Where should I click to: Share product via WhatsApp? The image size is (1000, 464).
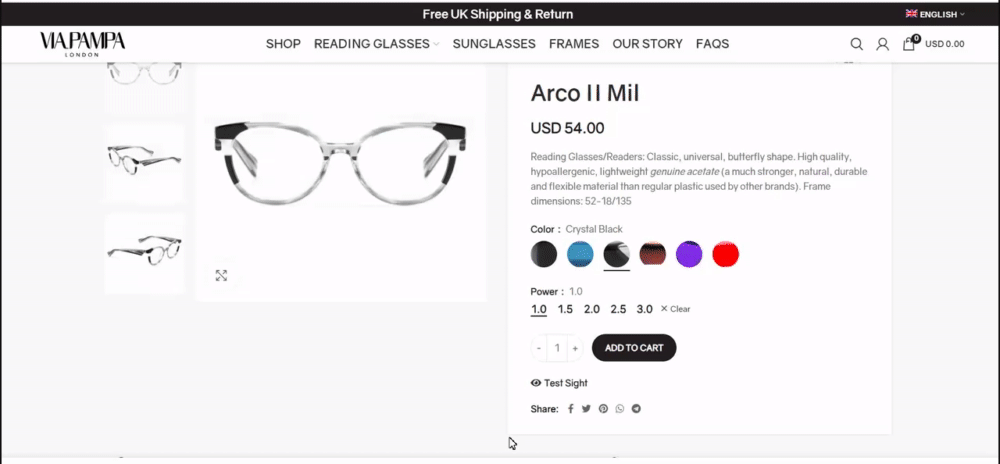(x=620, y=409)
